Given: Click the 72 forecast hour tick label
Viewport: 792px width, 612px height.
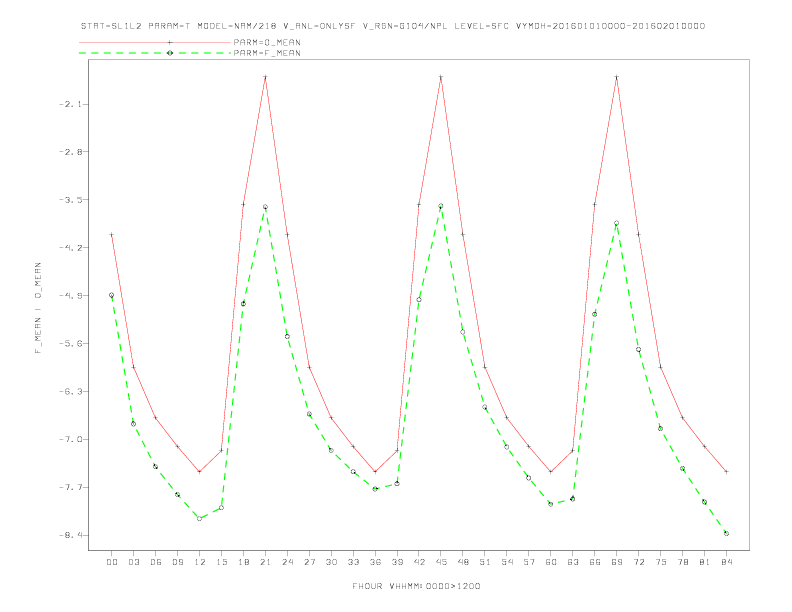Looking at the screenshot, I should pyautogui.click(x=638, y=562).
